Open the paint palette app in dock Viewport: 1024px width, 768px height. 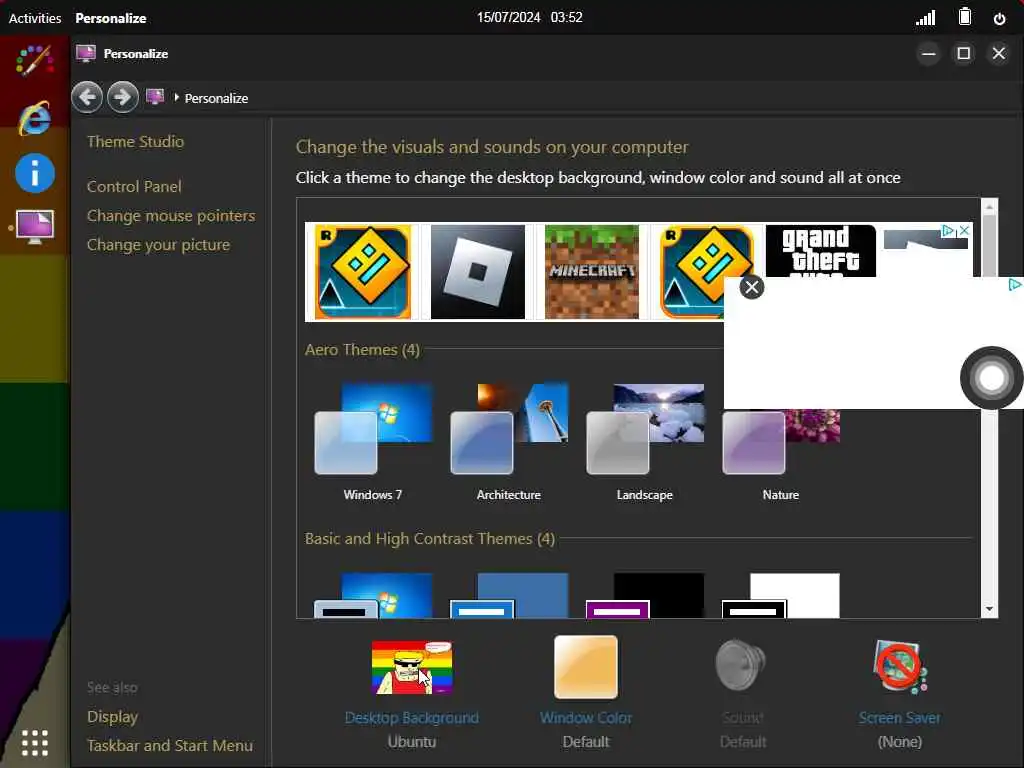coord(35,61)
